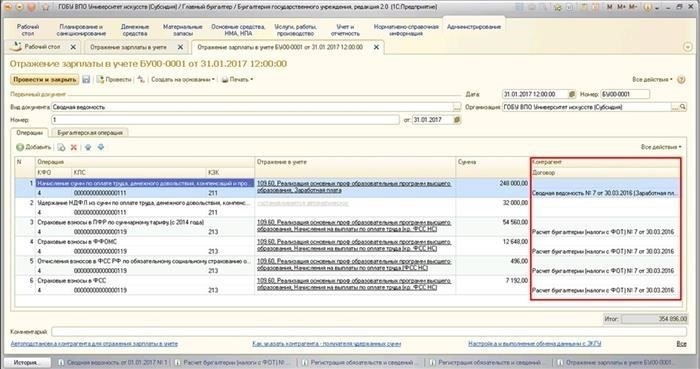700x369 pixels.
Task: Close the БУ00-0001 document tab
Action: pos(376,47)
